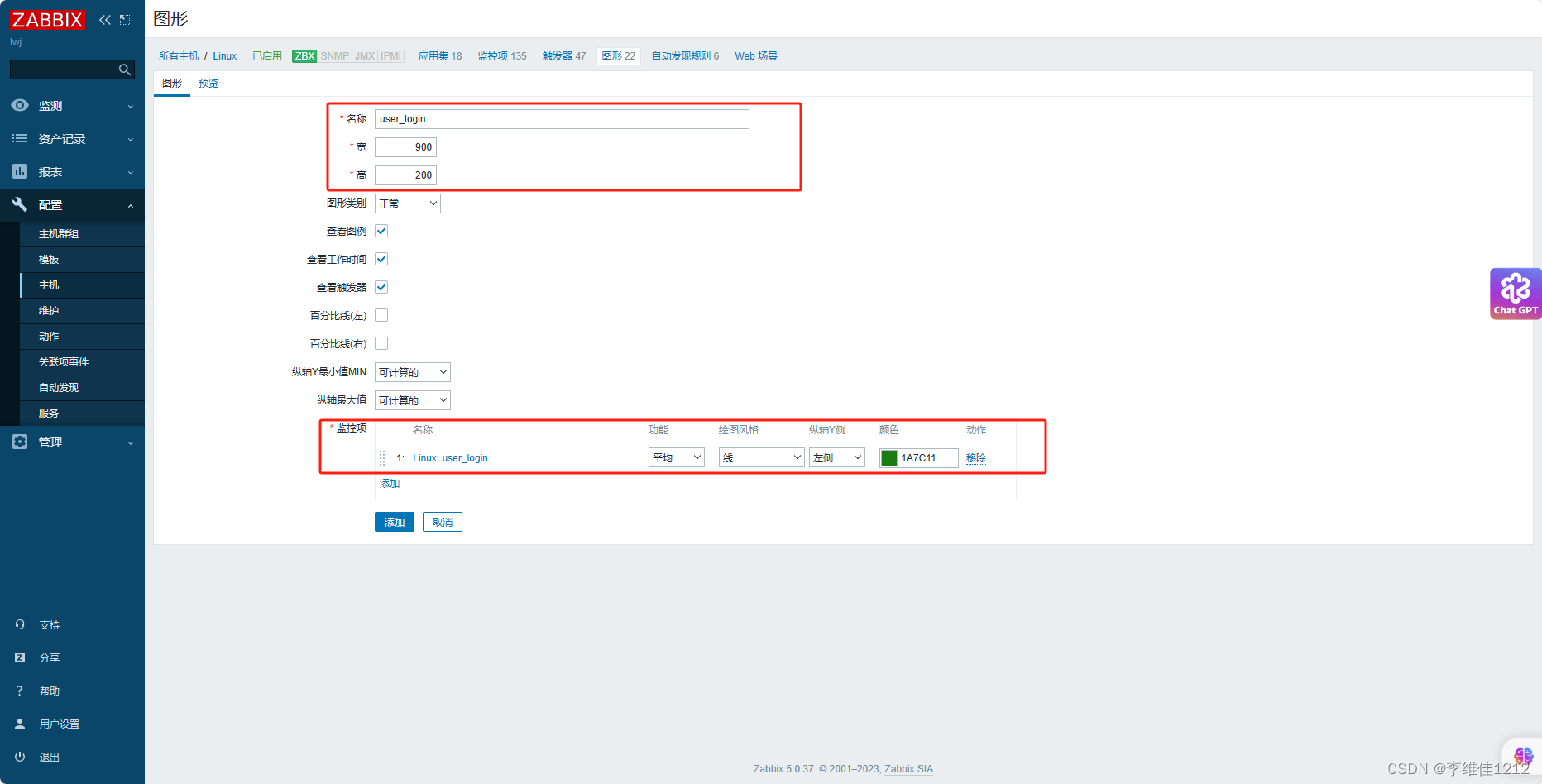Open the 纵轴Y侧 dropdown showing 左侧
The width and height of the screenshot is (1542, 784).
(x=837, y=457)
